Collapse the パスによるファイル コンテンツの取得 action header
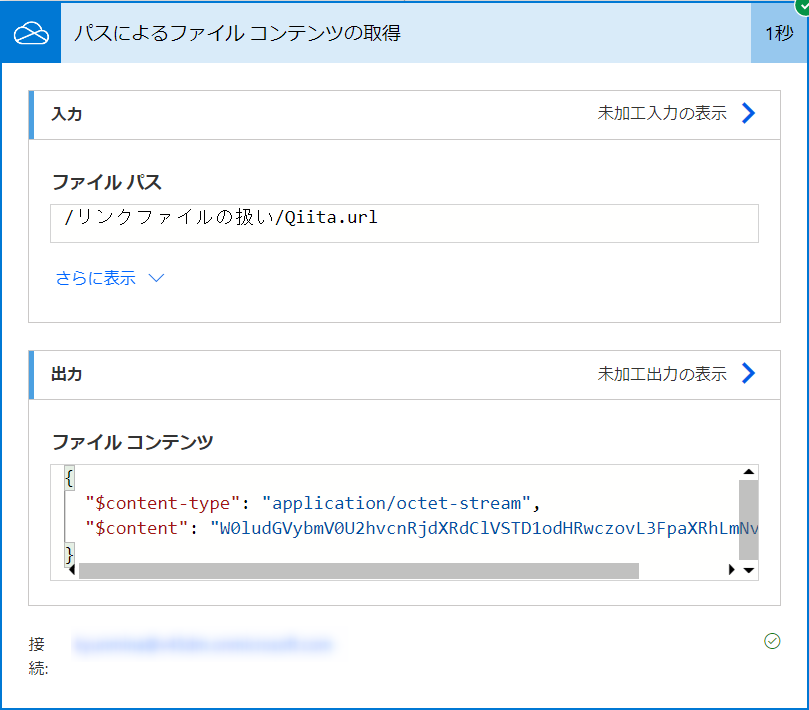 [x=406, y=33]
